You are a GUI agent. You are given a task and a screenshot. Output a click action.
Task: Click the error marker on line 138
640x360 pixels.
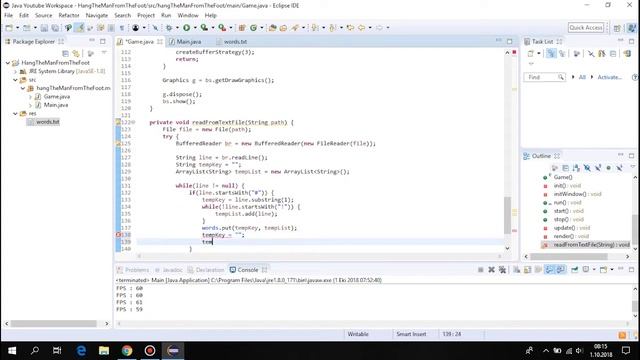[x=118, y=235]
